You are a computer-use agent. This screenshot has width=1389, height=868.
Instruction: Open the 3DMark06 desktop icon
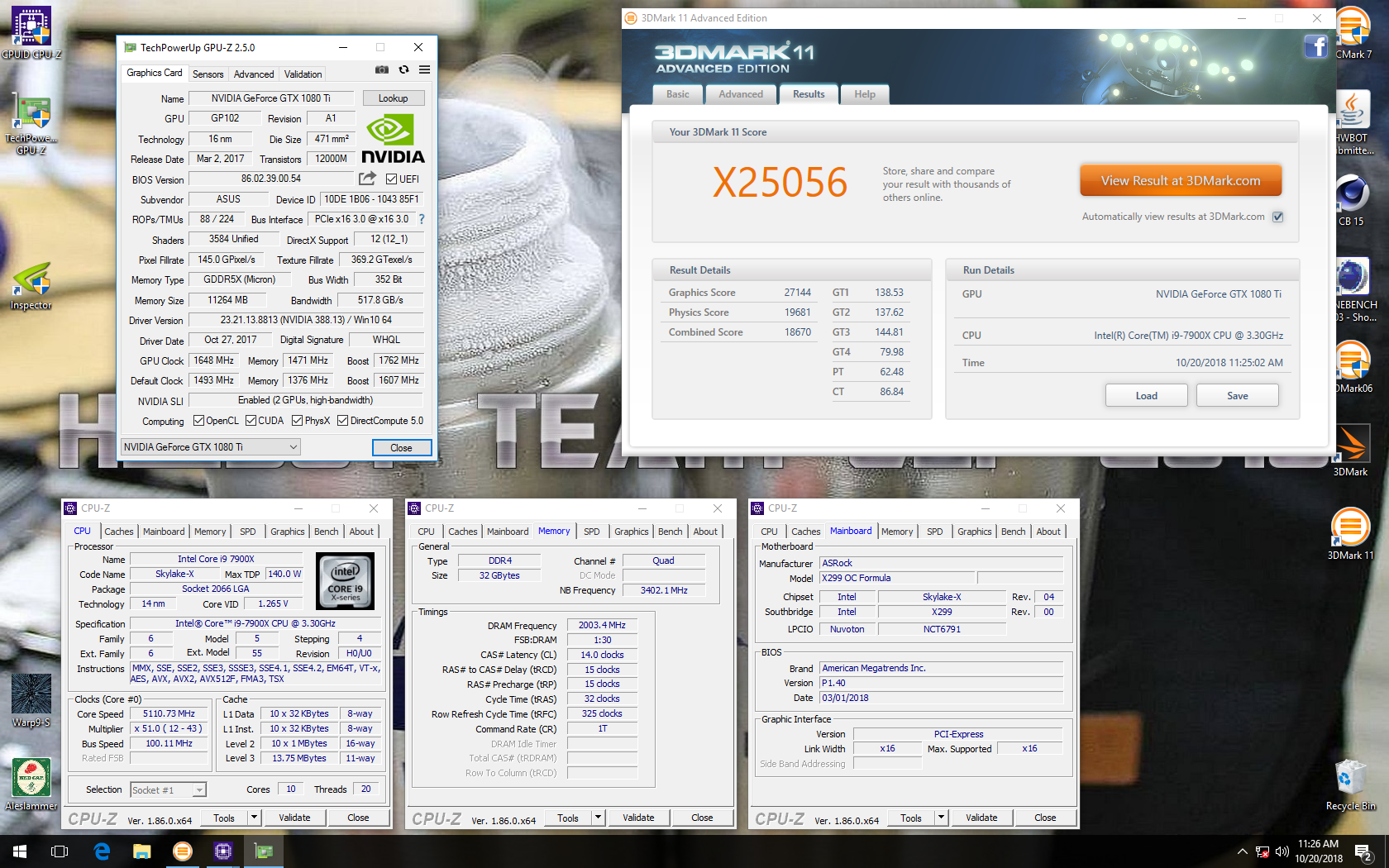tap(1353, 367)
